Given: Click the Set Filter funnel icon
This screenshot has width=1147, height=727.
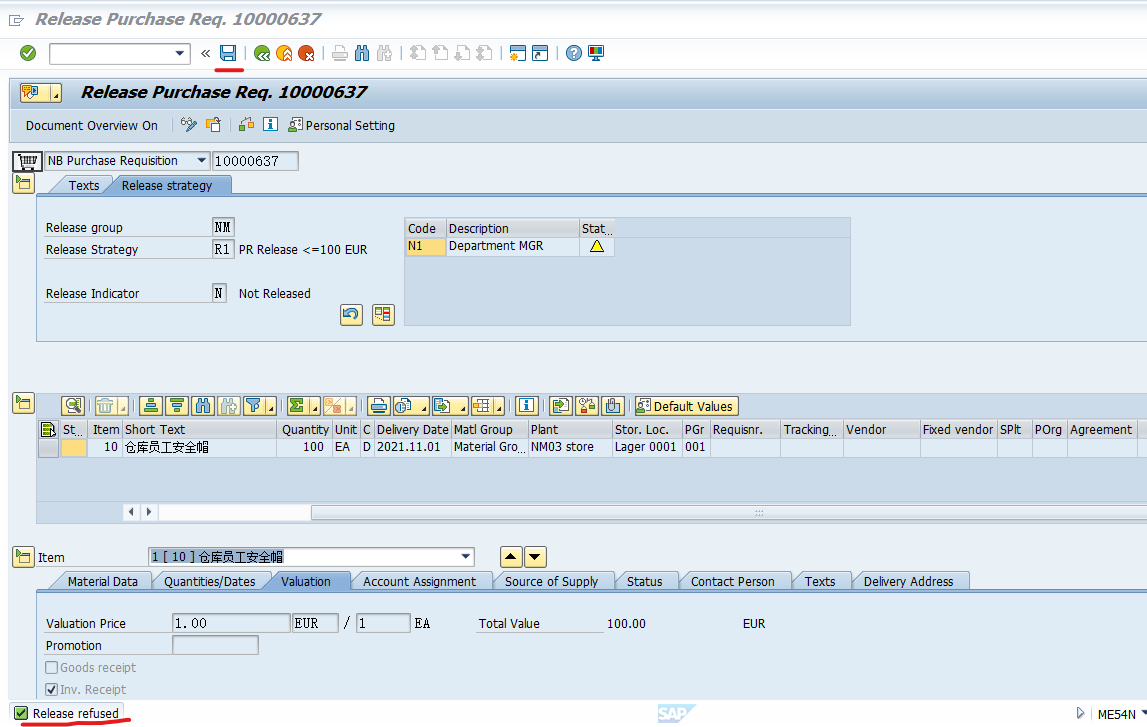Looking at the screenshot, I should click(253, 406).
